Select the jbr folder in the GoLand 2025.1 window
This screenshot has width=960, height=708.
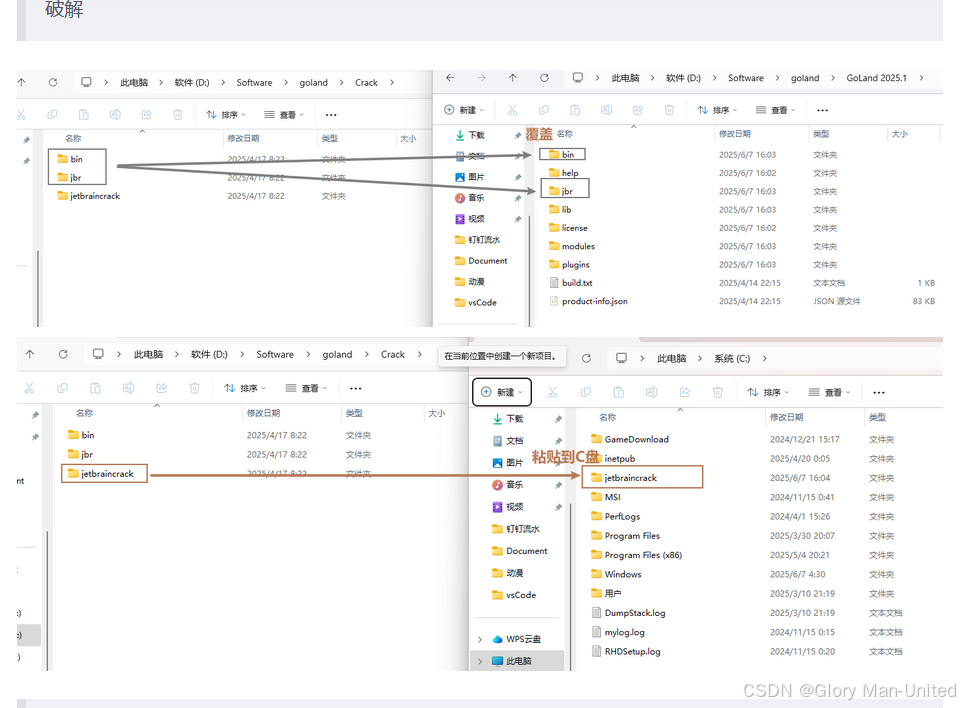(561, 191)
